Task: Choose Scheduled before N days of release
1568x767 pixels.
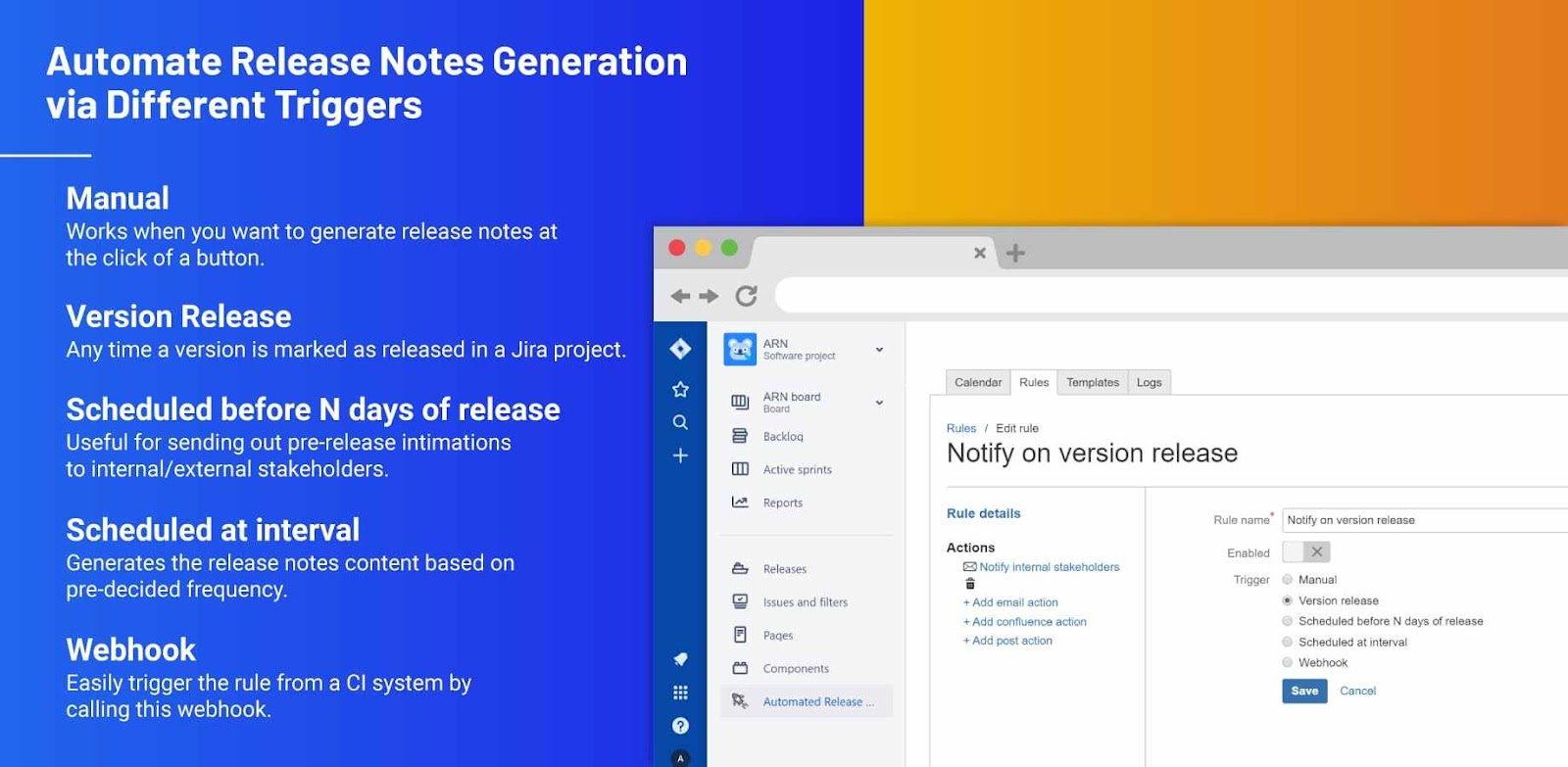Action: click(x=1288, y=621)
